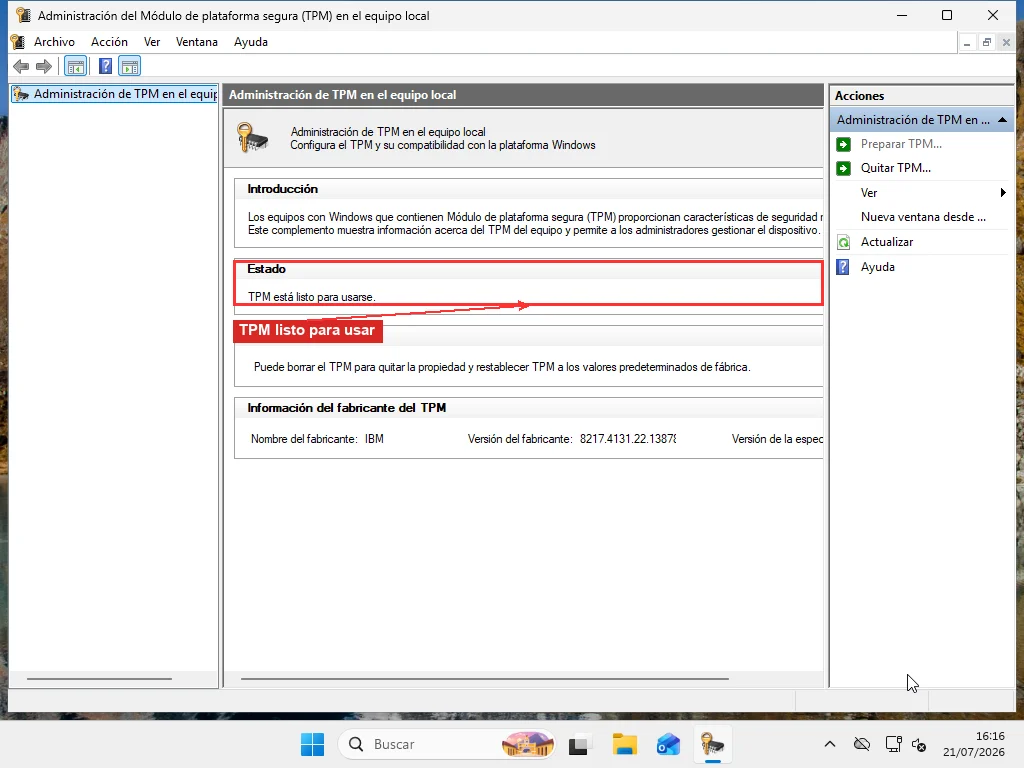Click Quitar TPM... action
The width and height of the screenshot is (1024, 768).
pos(895,168)
